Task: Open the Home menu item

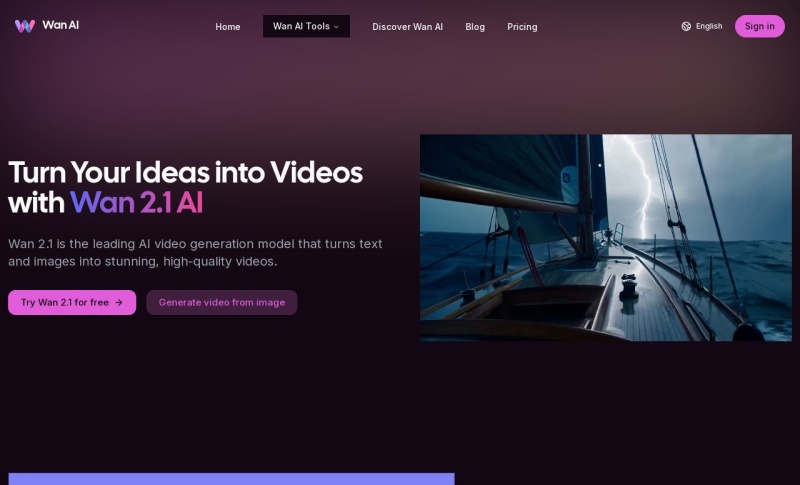Action: click(x=228, y=27)
